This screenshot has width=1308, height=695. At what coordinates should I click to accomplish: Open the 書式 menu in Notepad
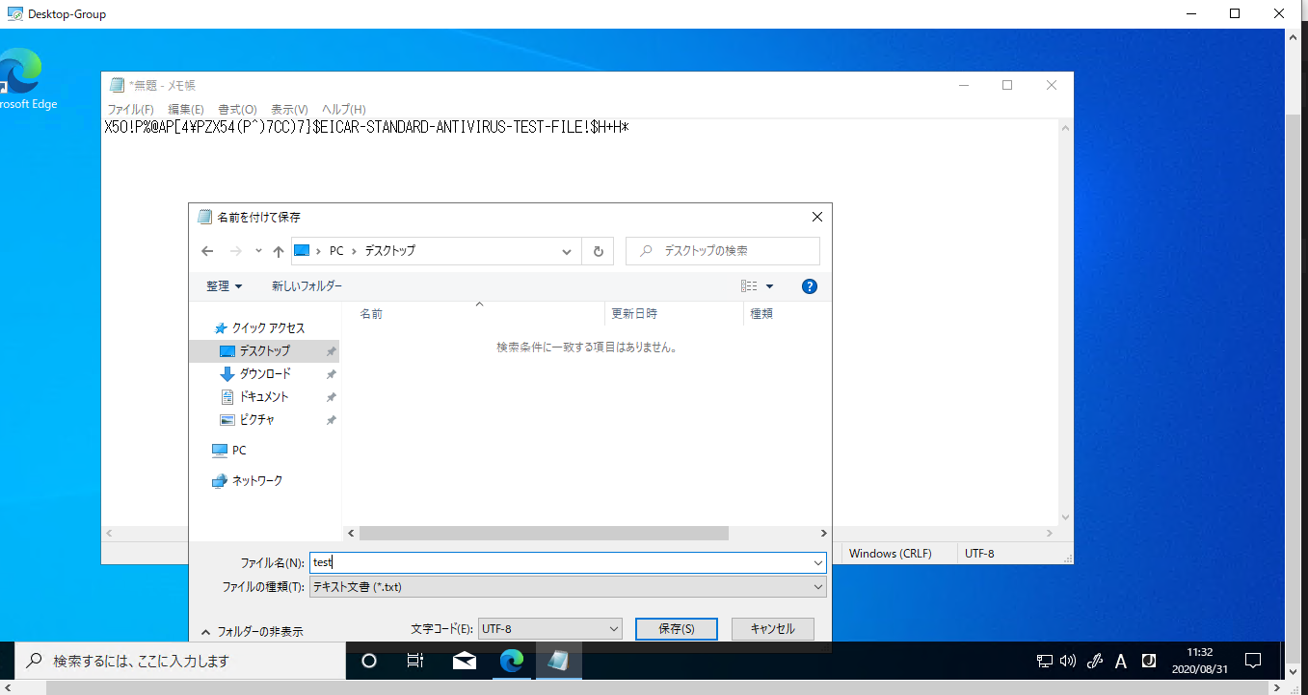click(236, 109)
